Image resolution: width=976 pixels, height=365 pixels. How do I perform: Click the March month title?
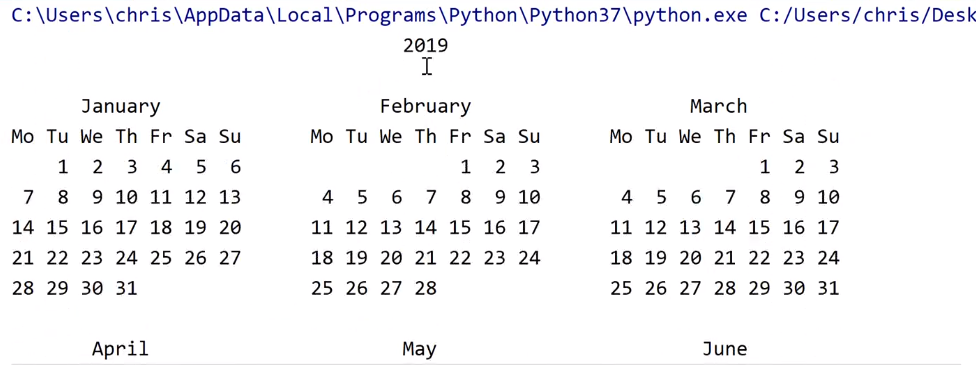coord(718,107)
